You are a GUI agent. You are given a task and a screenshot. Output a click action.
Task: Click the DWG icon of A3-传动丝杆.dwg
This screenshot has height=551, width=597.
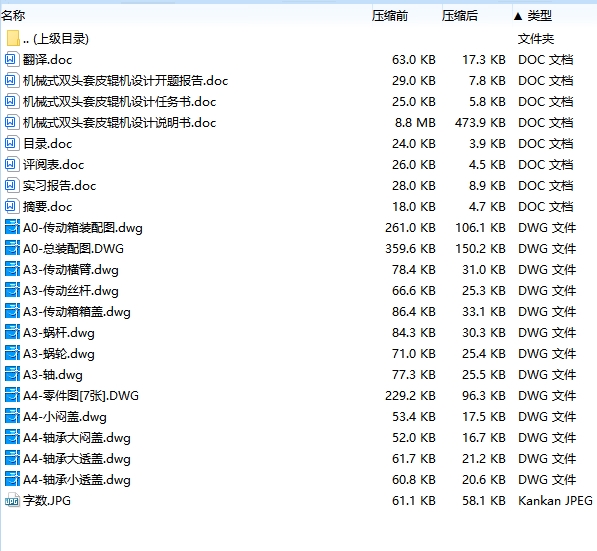12,290
